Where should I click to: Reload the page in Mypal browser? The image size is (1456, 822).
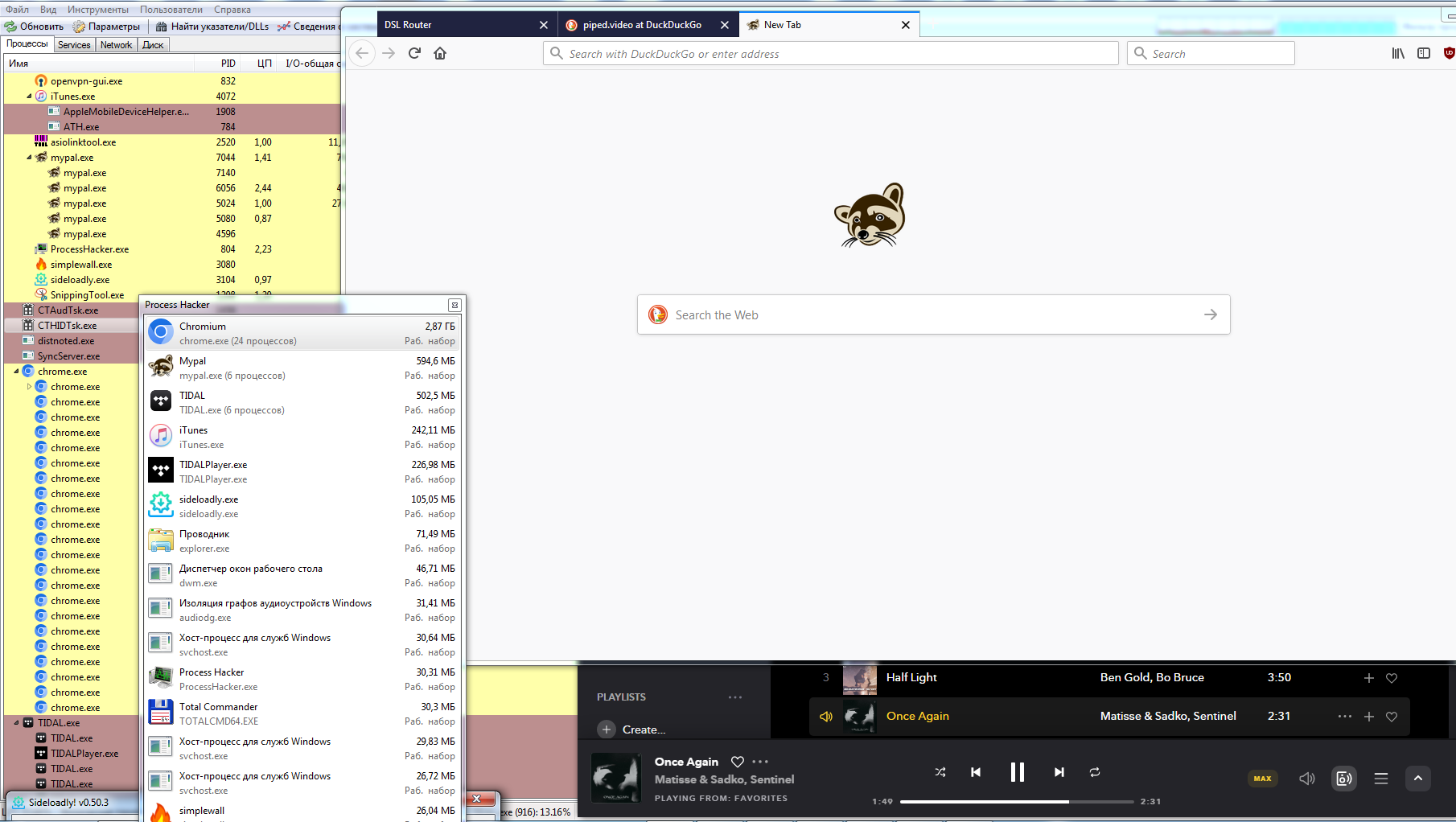pos(414,53)
